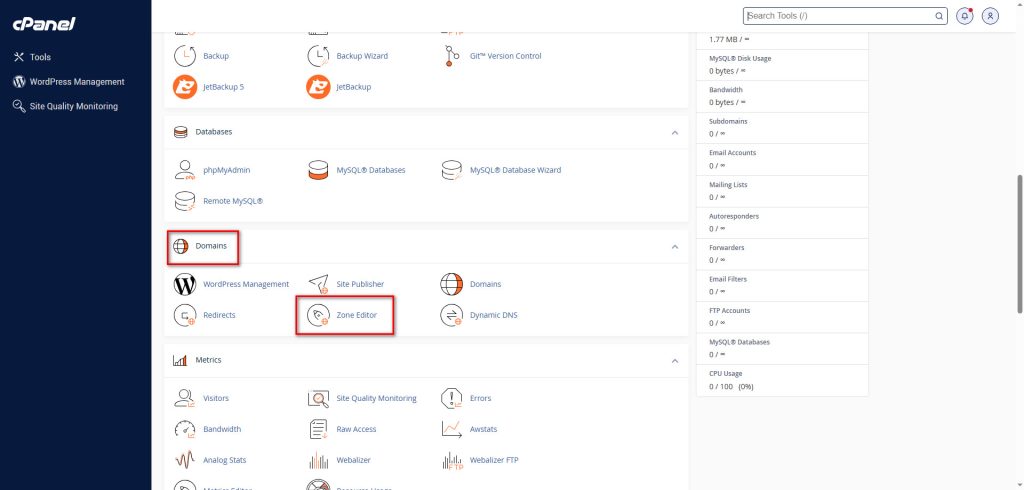Select the Git Version Control icon
Viewport: 1024px width, 490px height.
(452, 56)
